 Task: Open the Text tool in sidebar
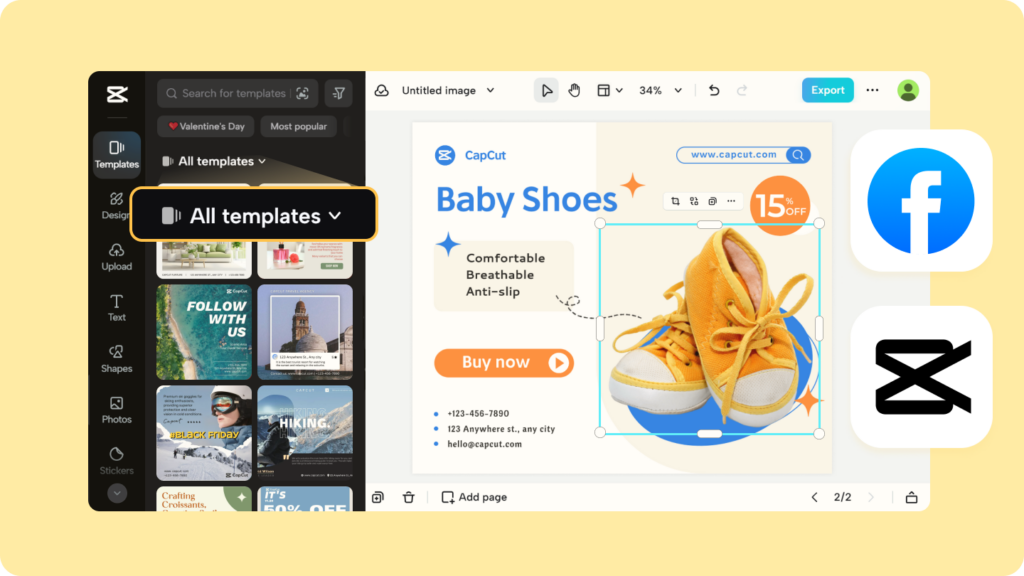[117, 307]
